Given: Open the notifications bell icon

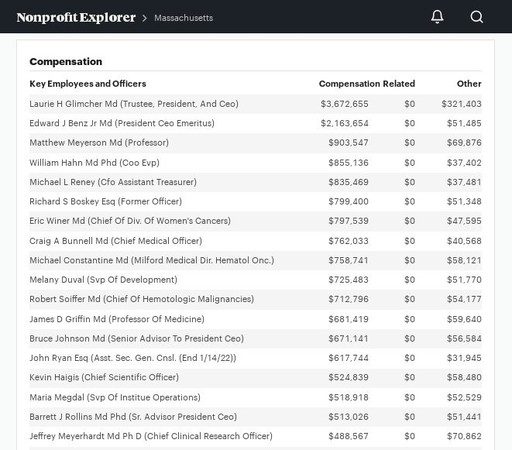Looking at the screenshot, I should [437, 17].
